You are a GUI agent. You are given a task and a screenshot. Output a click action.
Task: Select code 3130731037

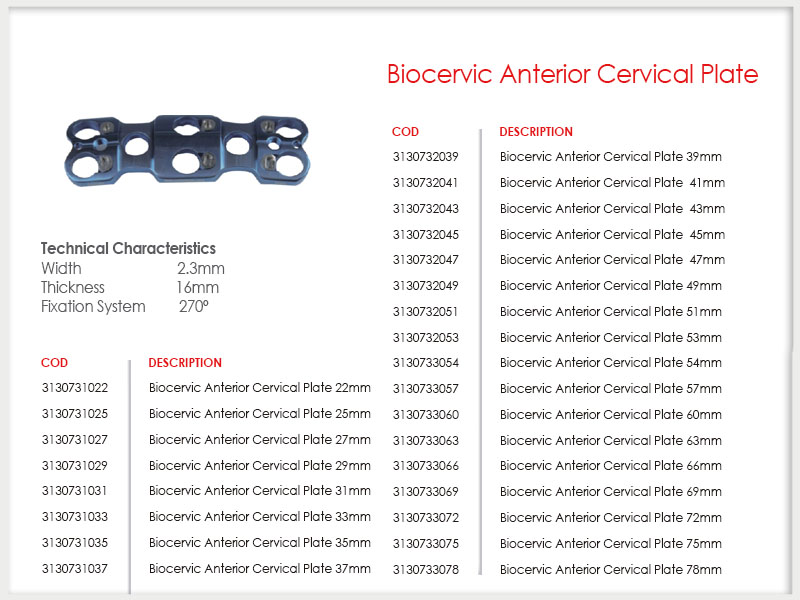click(75, 569)
